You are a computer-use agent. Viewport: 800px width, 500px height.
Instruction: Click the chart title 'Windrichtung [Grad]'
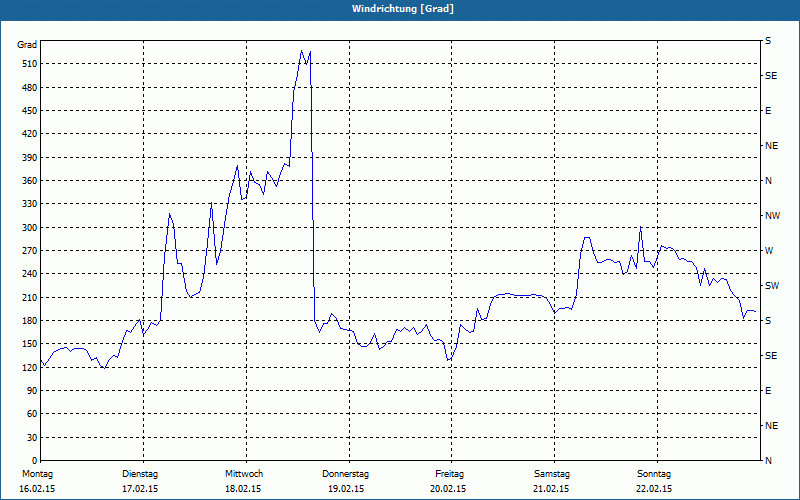[x=403, y=9]
